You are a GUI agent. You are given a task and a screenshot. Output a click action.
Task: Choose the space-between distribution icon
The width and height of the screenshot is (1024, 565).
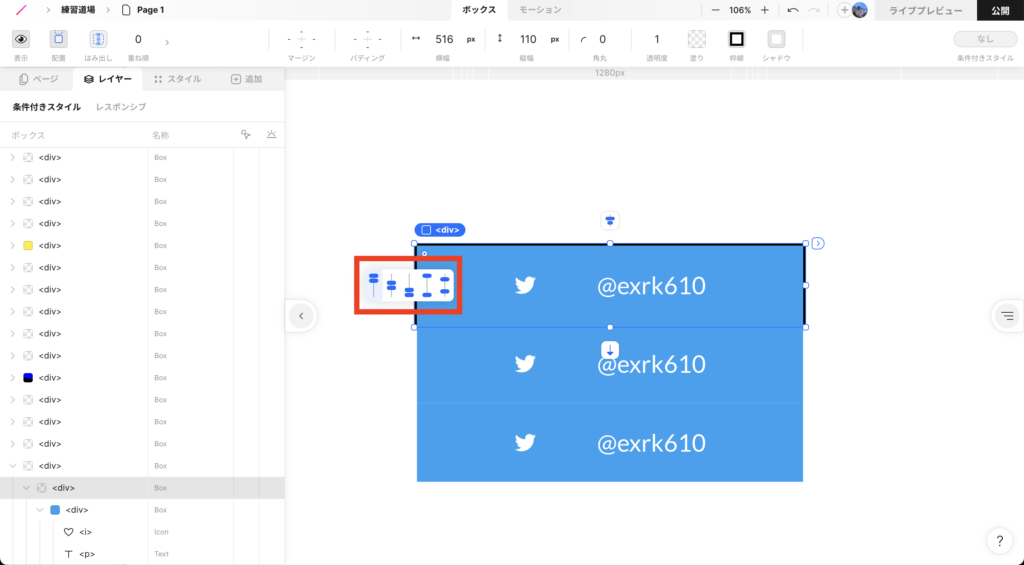(426, 285)
